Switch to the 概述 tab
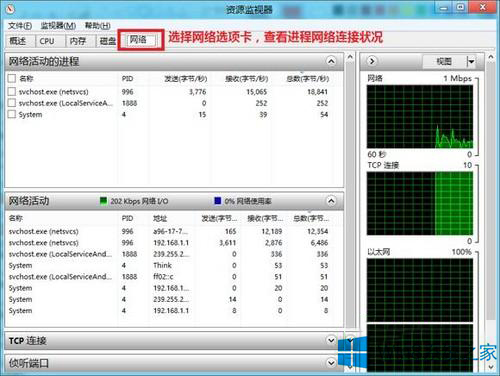This screenshot has width=500, height=376. 19,41
